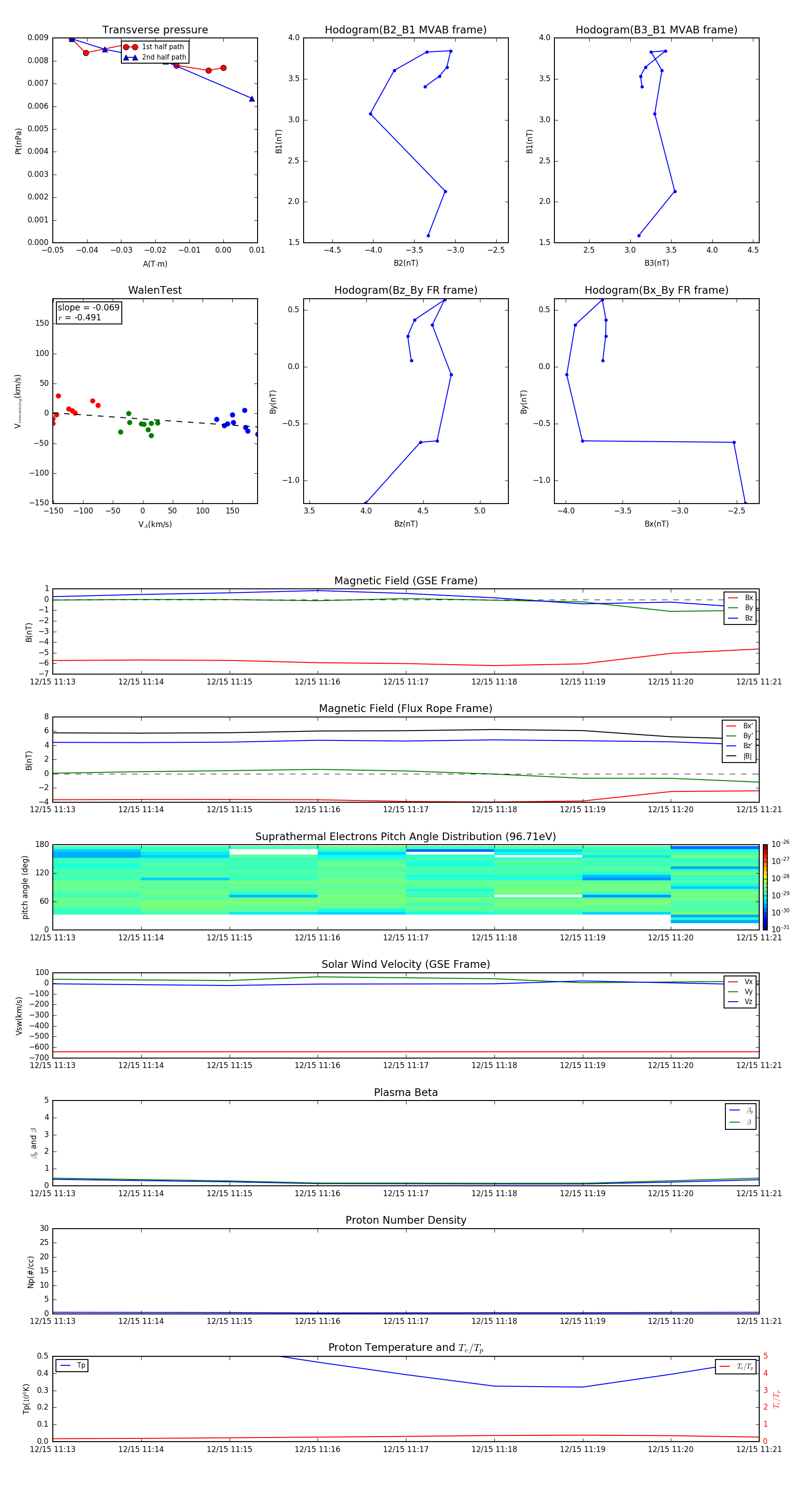Viewport: 812px width, 1489px height.
Task: Click the 'B3(nT)' x-axis label
Action: [x=656, y=263]
